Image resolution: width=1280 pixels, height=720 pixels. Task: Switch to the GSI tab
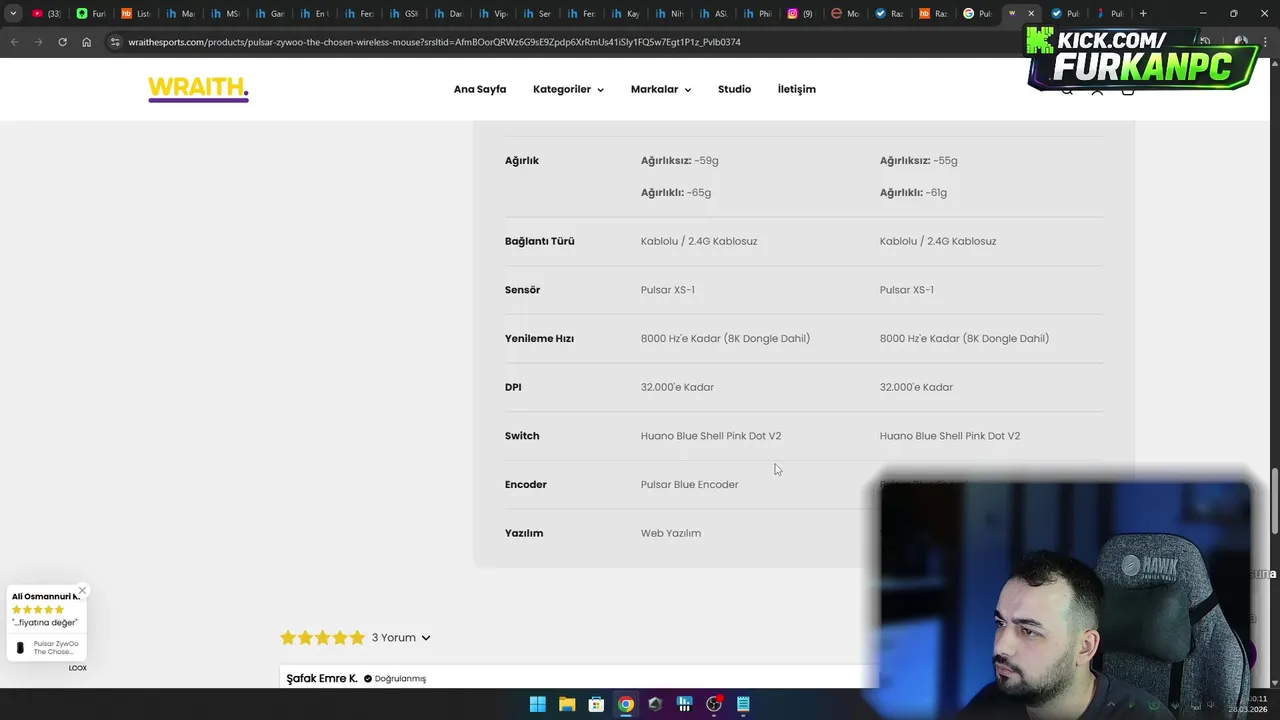point(403,13)
